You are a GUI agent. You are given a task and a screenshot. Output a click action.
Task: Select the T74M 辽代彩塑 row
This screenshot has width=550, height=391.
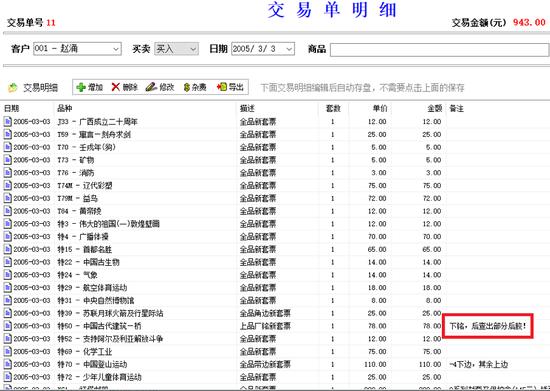click(275, 186)
